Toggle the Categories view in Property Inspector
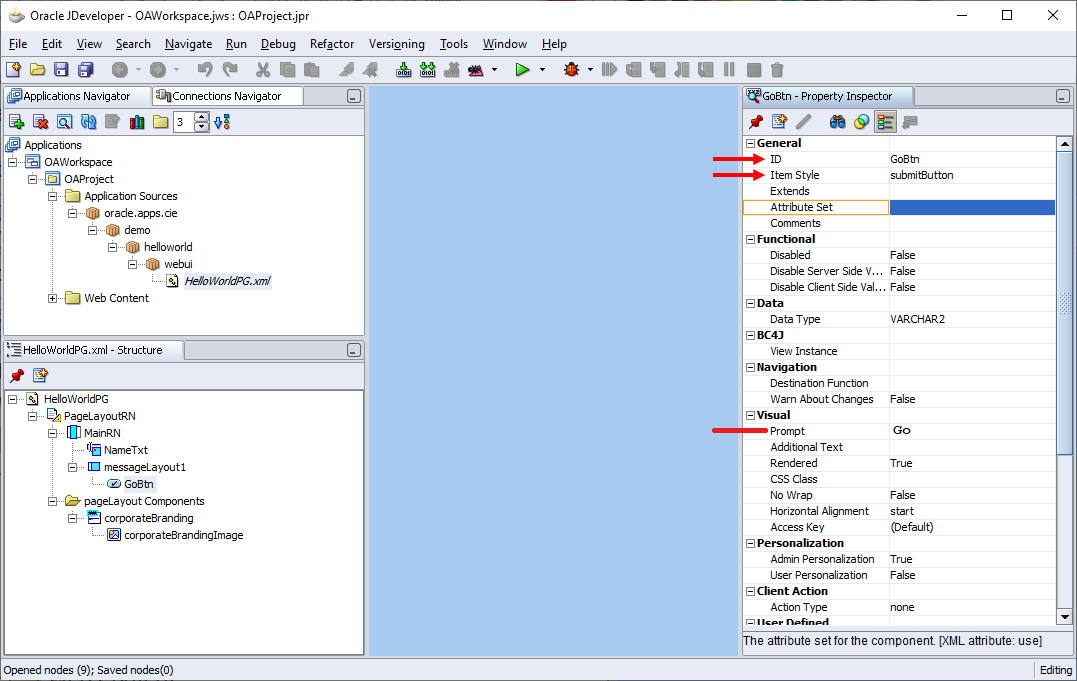The width and height of the screenshot is (1077, 681). click(x=885, y=122)
